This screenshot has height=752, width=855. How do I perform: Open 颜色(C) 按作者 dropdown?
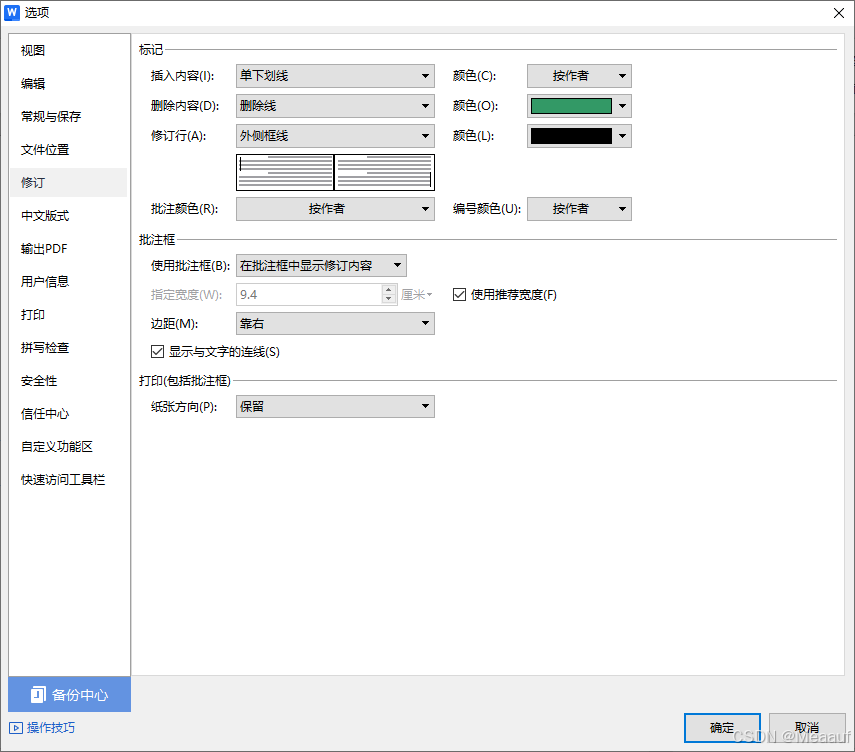579,76
